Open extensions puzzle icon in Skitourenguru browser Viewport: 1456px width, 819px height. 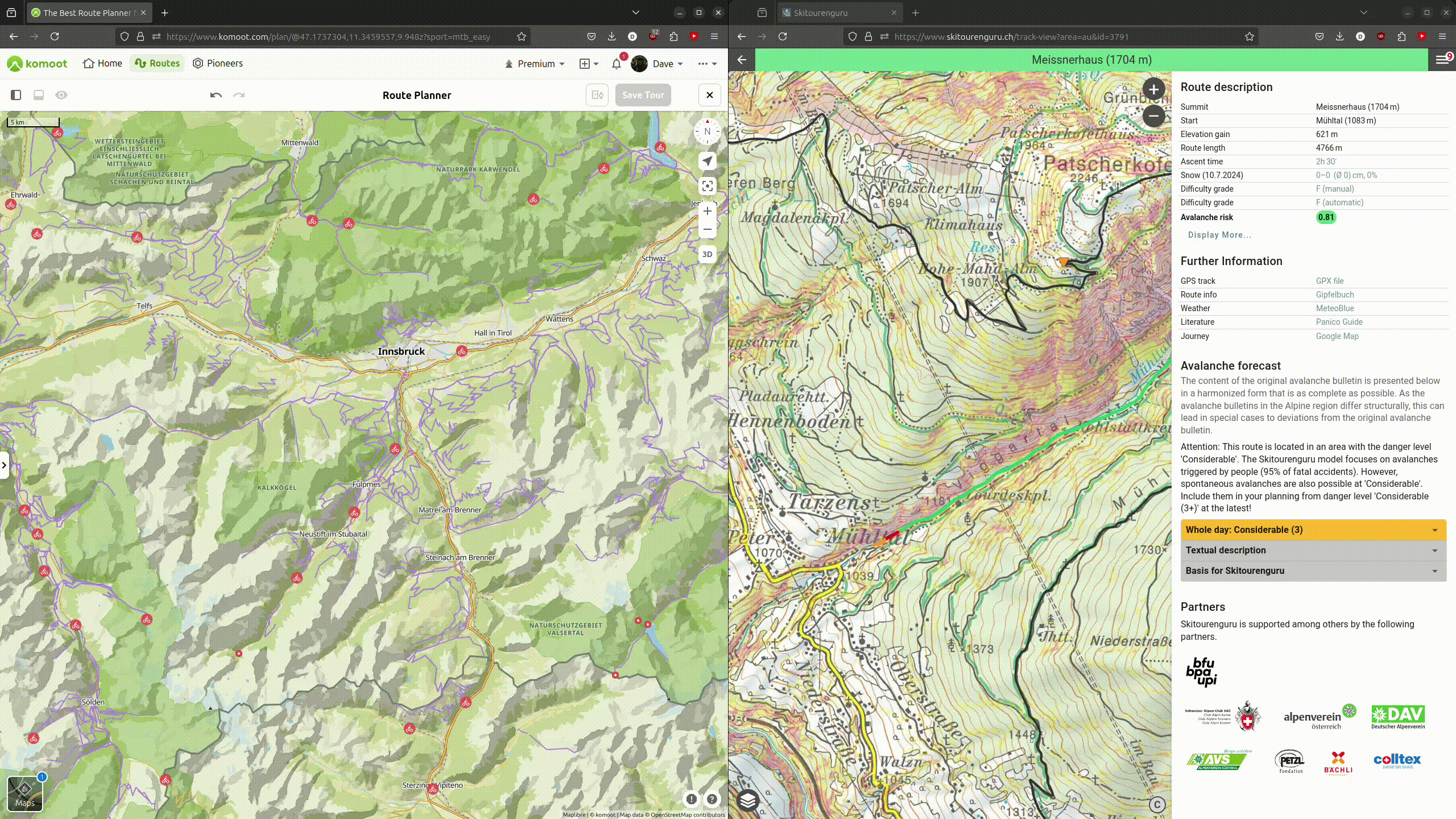coord(1401,36)
